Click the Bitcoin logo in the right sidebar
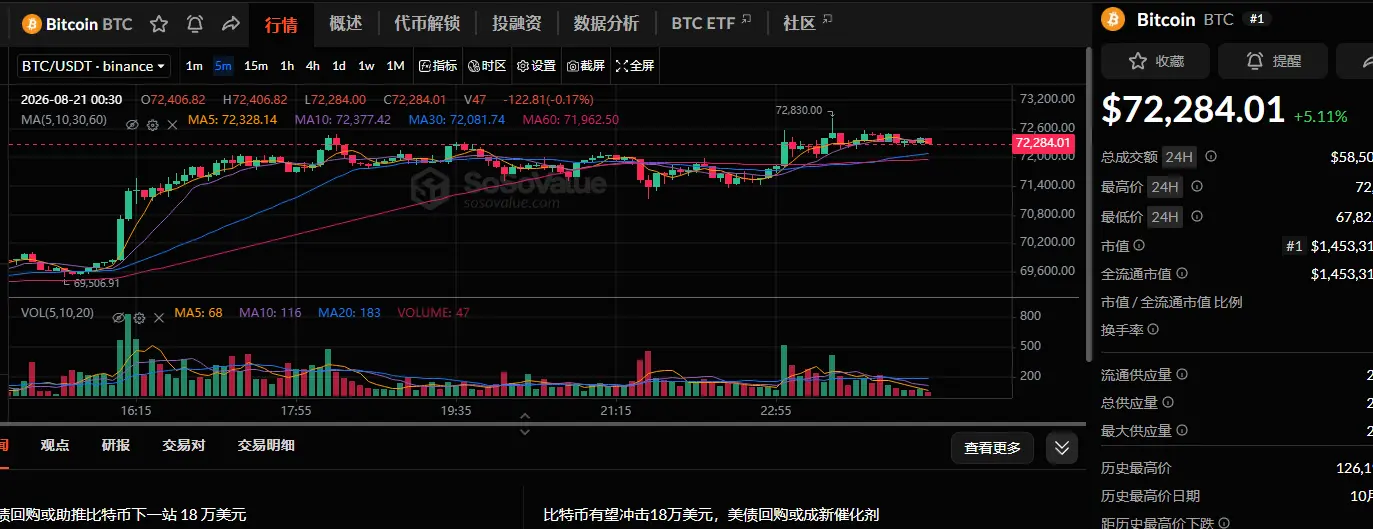This screenshot has width=1373, height=529. click(1114, 19)
